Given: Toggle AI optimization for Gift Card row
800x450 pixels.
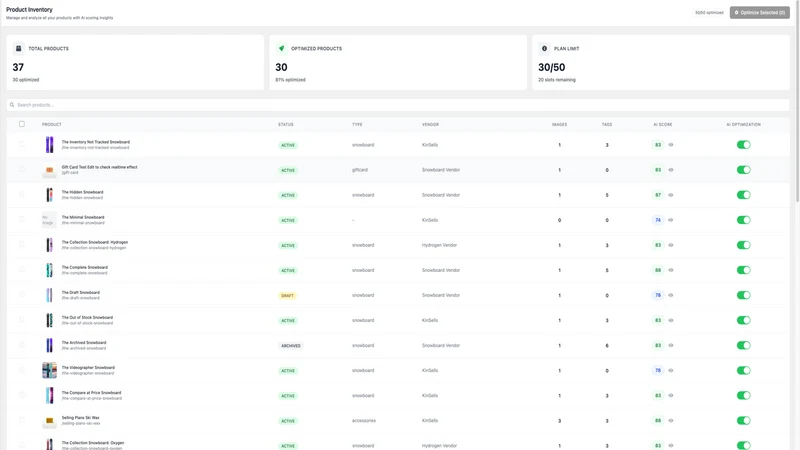Looking at the screenshot, I should [743, 170].
